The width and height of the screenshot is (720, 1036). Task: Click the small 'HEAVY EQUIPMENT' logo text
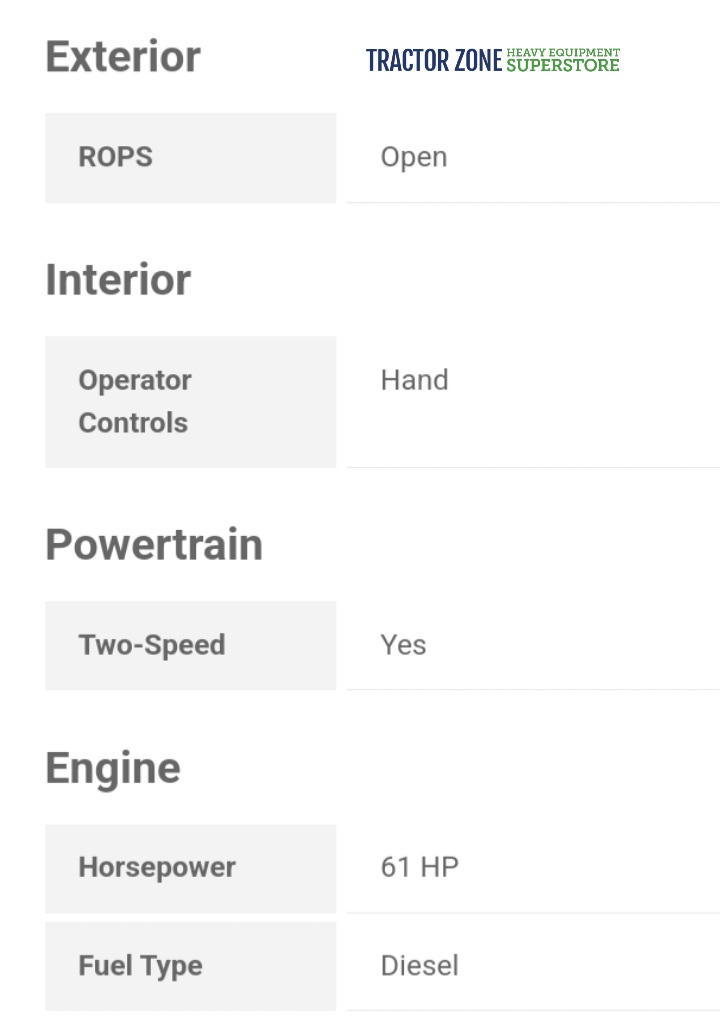click(x=563, y=52)
